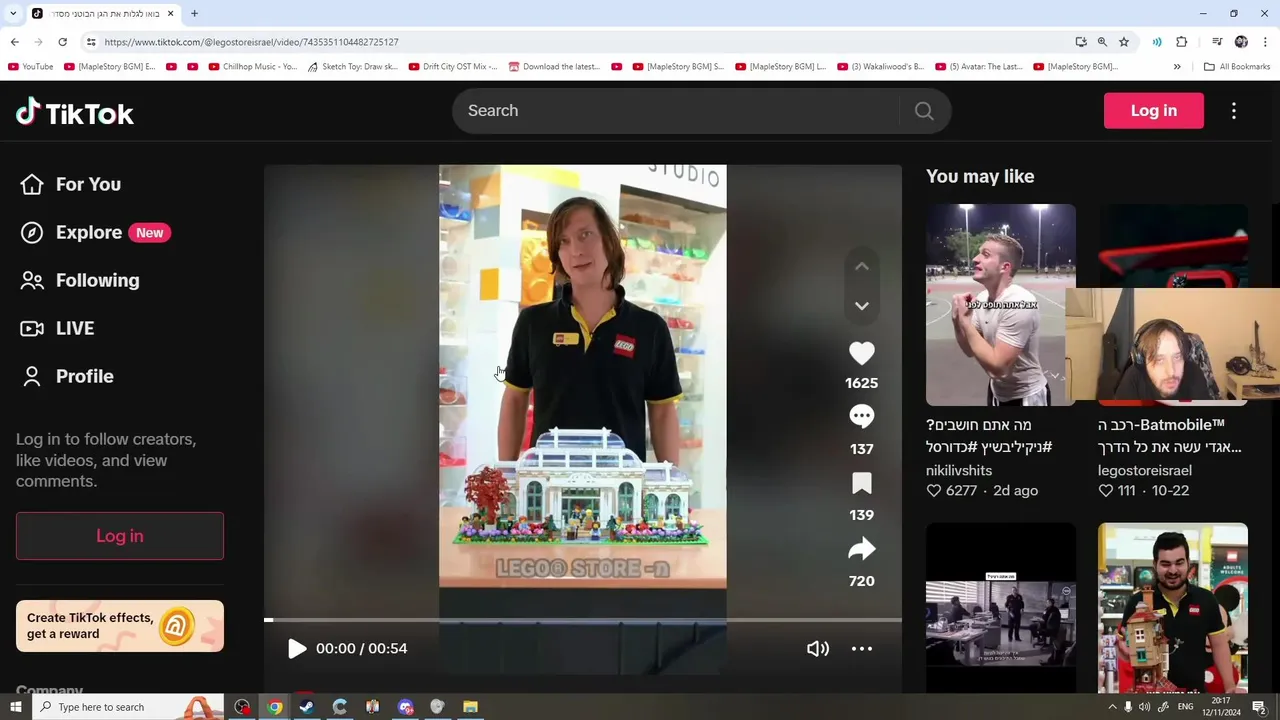Open YouTube bookmark
The image size is (1280, 720).
tap(30, 67)
